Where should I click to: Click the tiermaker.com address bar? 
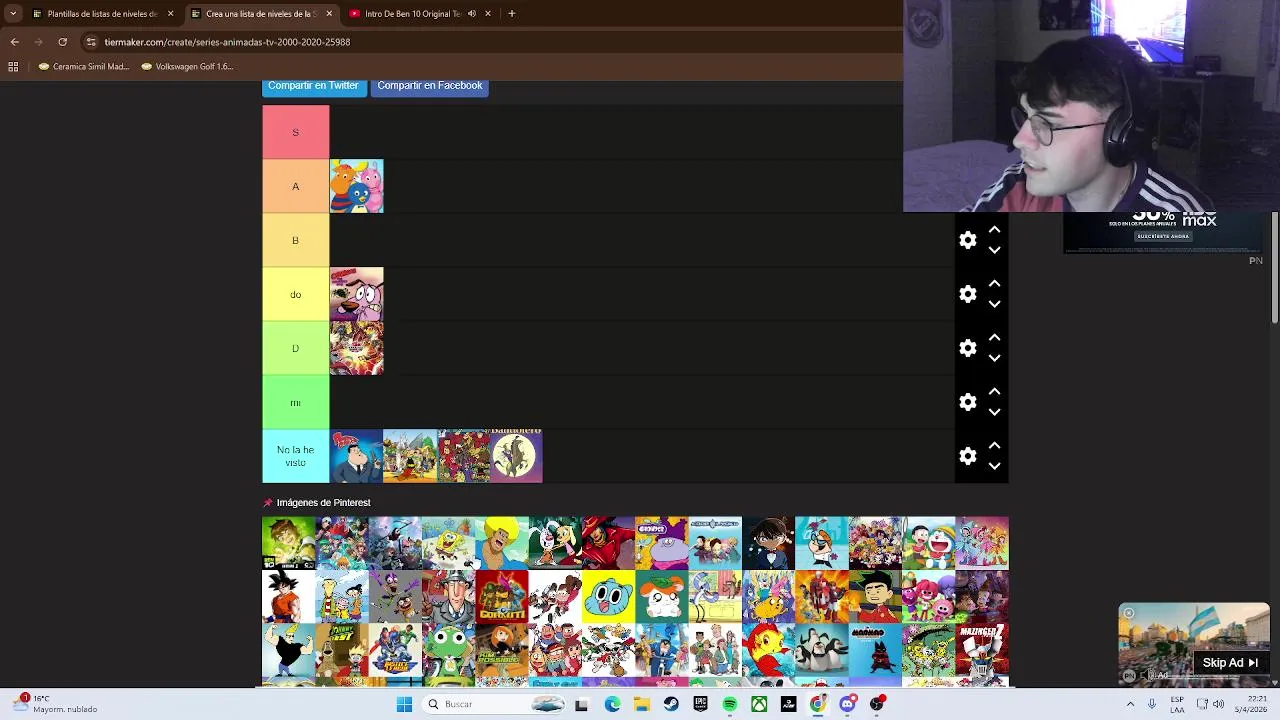[490, 42]
